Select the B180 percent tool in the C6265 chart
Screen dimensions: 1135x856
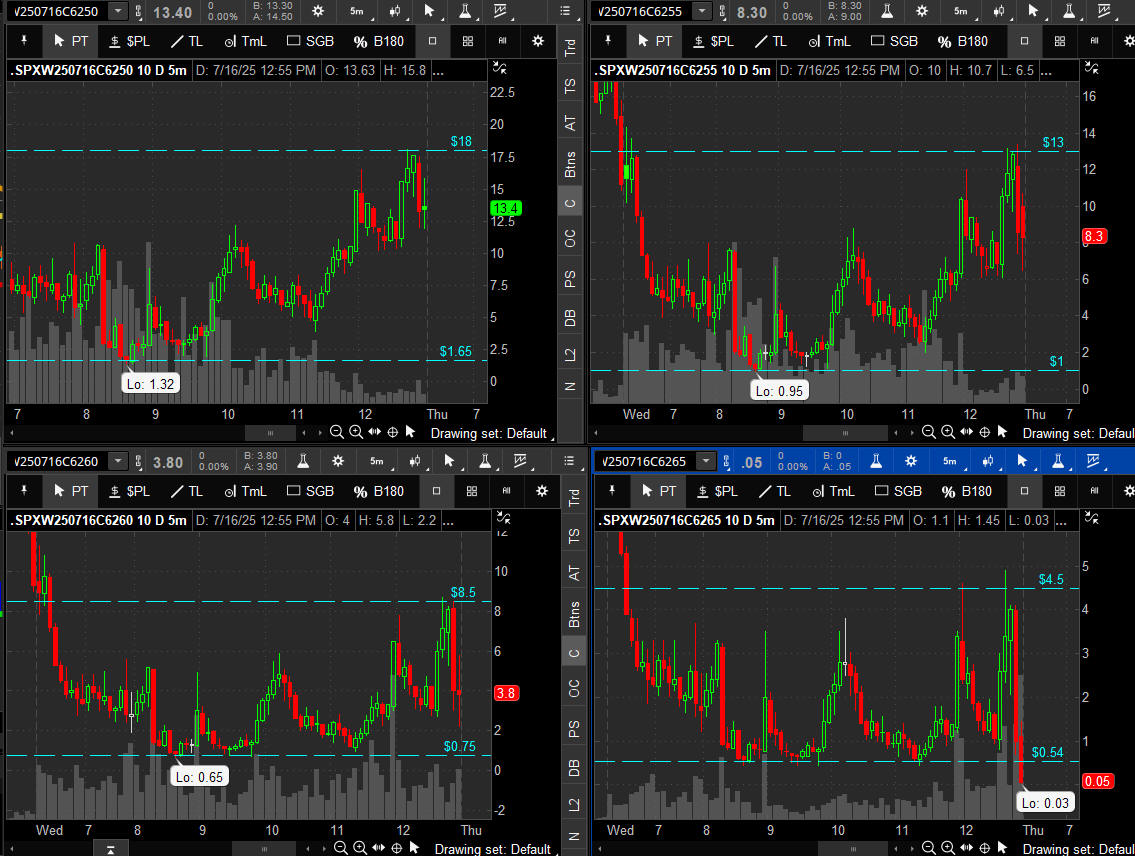coord(965,491)
